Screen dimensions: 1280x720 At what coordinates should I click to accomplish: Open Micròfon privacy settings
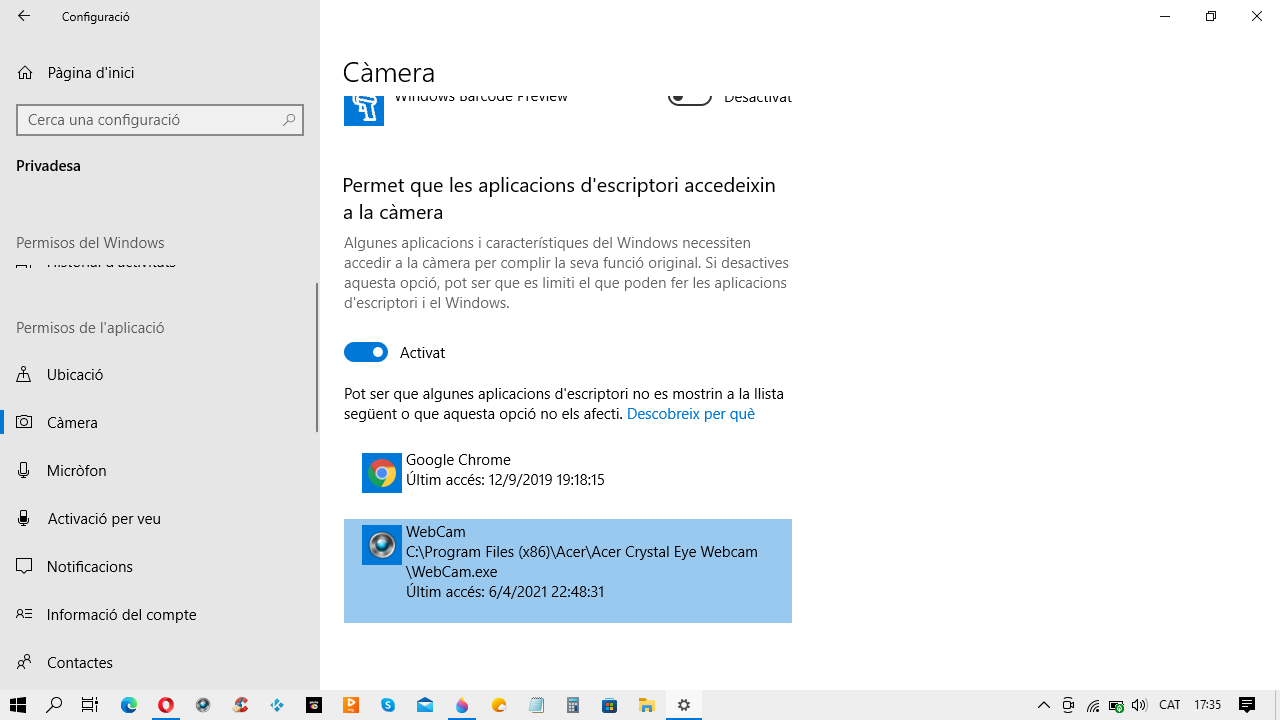[x=160, y=470]
